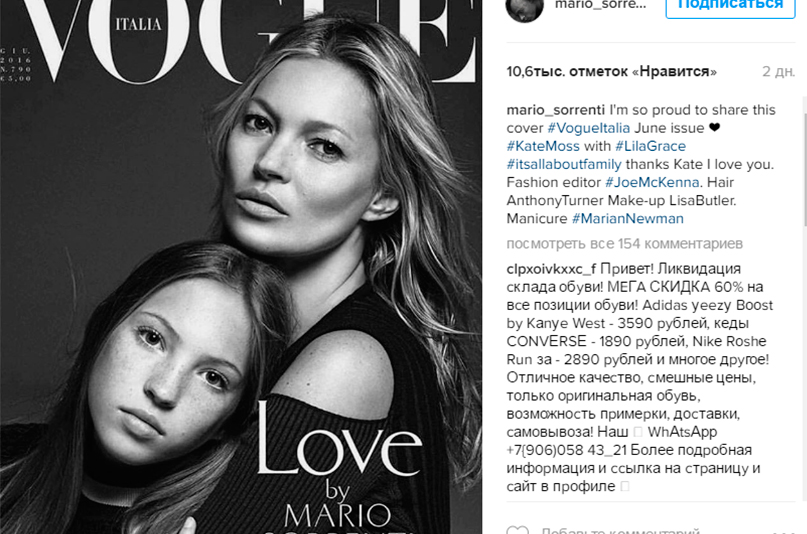Open the #VogueItalia hashtag

point(588,128)
